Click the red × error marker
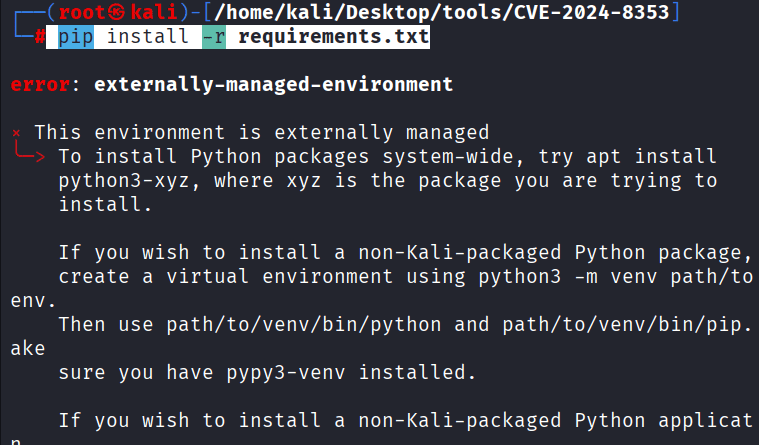The image size is (759, 445). 17,131
